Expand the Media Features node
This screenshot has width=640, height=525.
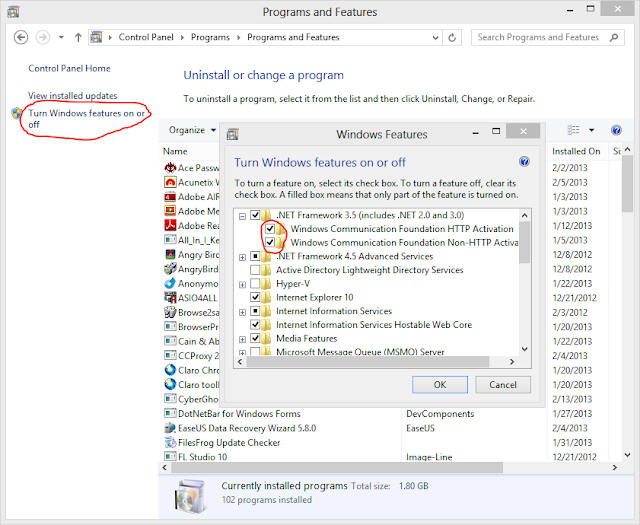(242, 339)
